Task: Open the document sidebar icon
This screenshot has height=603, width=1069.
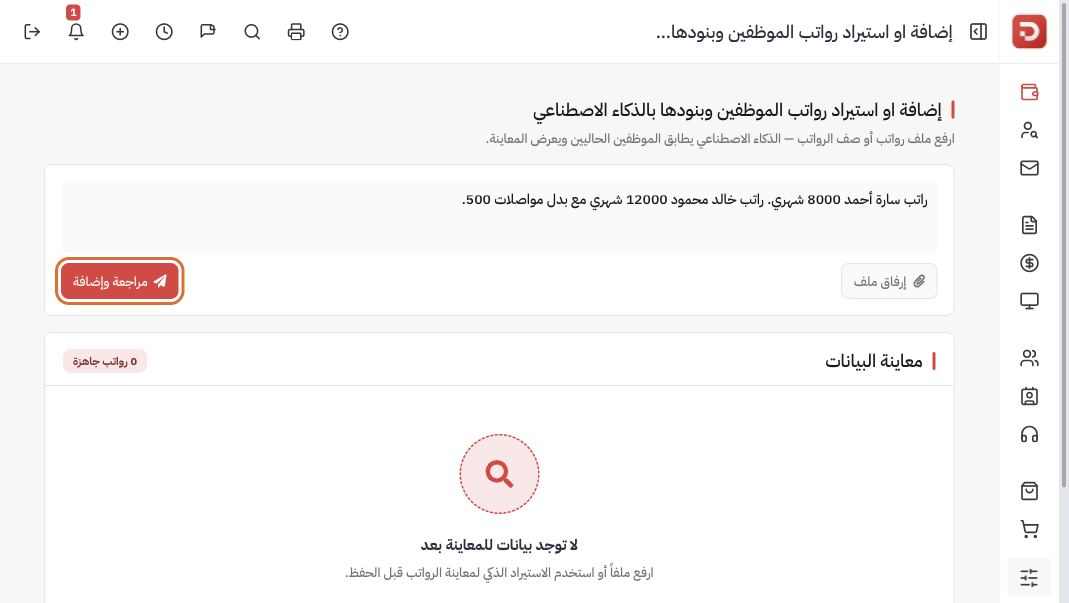Action: pyautogui.click(x=1029, y=225)
